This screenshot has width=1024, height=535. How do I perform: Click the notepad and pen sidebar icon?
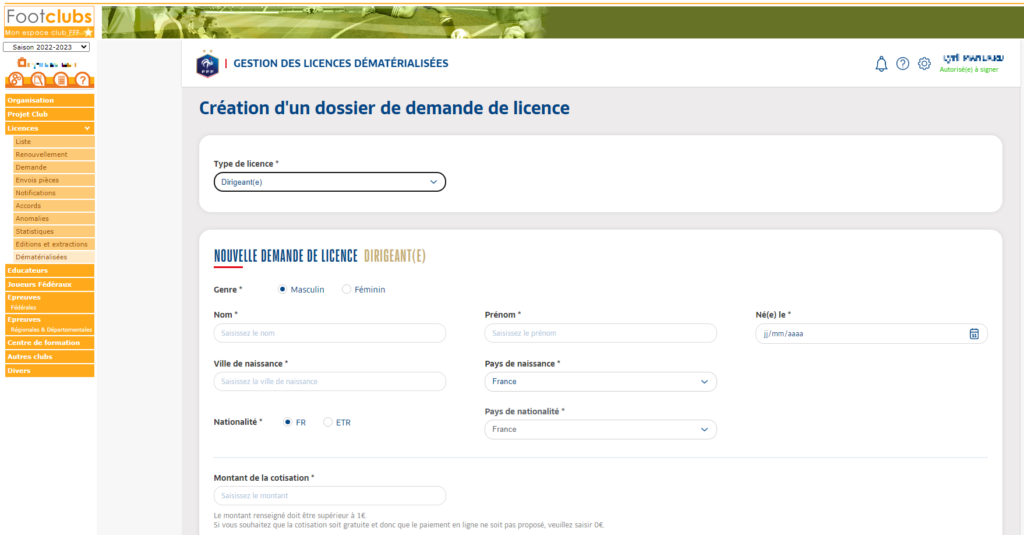coord(38,80)
